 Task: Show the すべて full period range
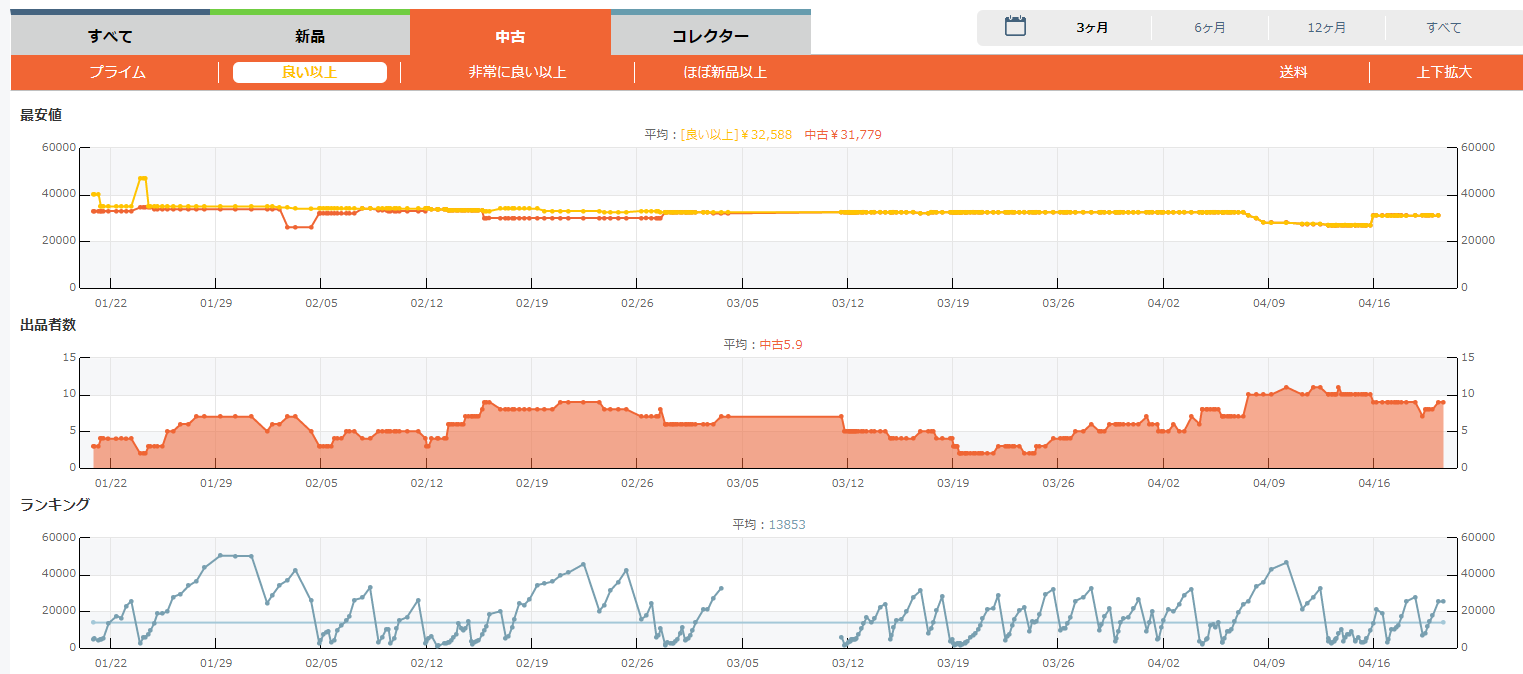pos(1443,28)
